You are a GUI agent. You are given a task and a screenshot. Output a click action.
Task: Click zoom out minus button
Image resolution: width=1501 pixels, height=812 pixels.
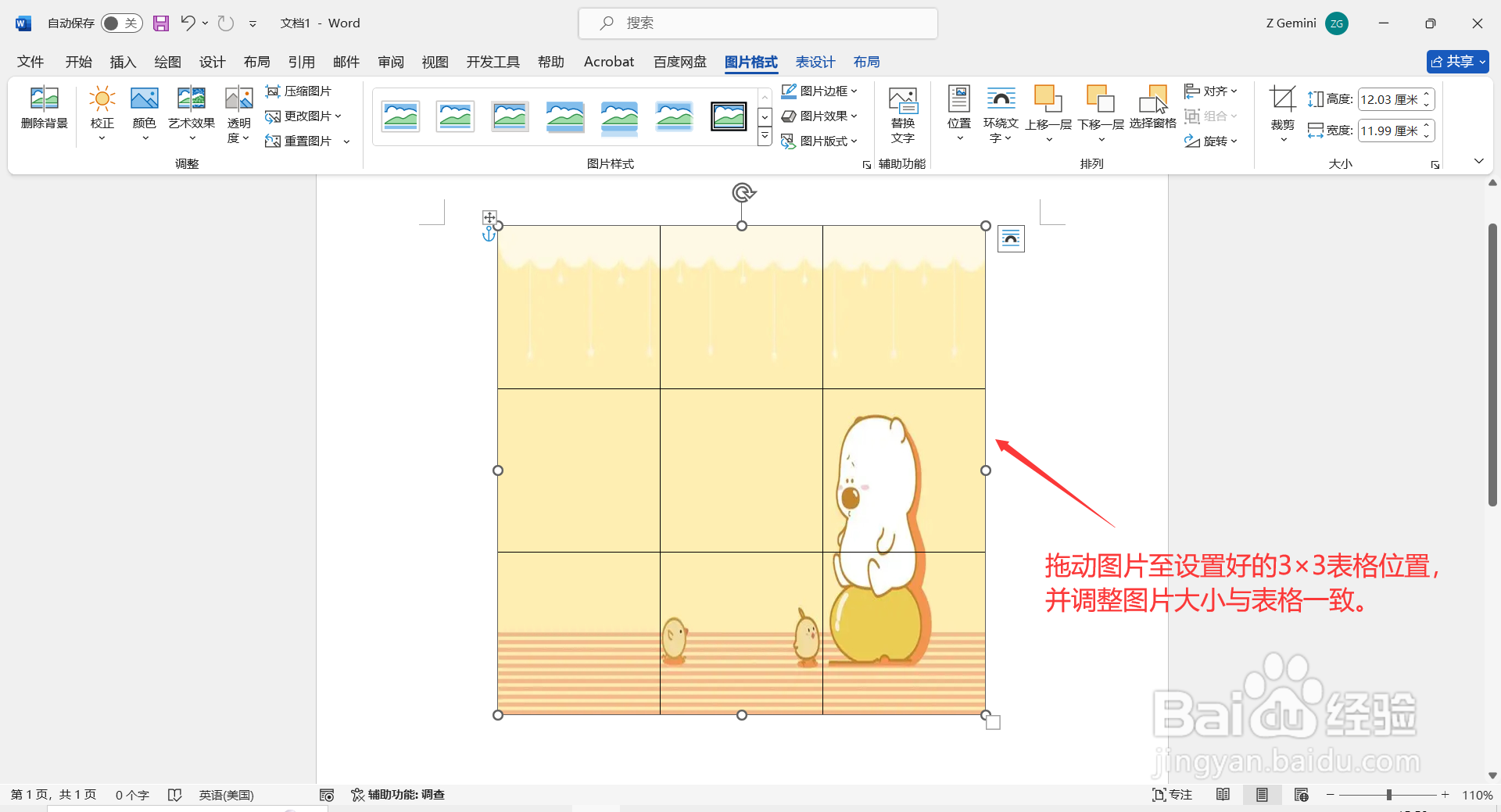pos(1331,795)
